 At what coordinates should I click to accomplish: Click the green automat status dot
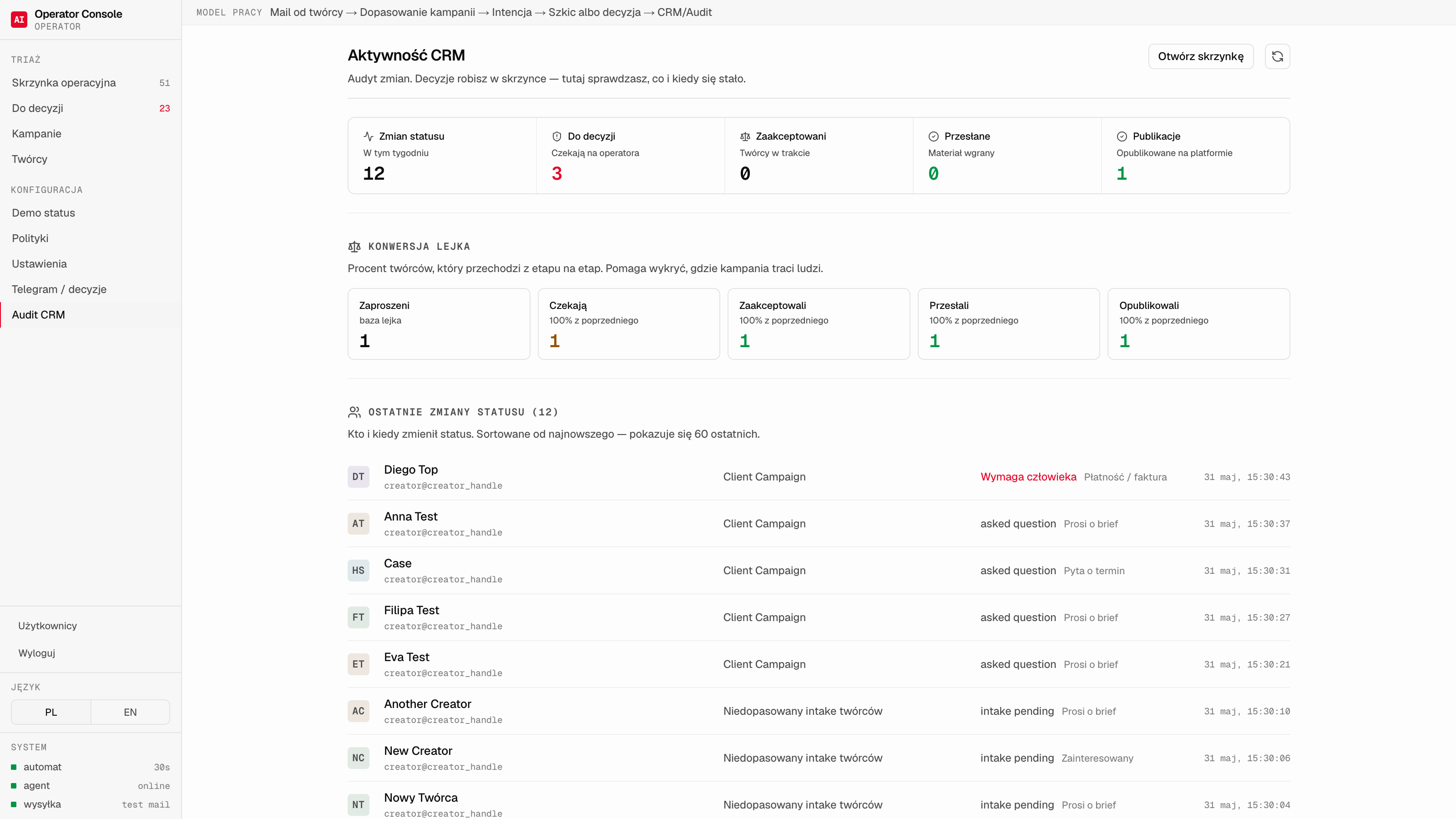(14, 767)
